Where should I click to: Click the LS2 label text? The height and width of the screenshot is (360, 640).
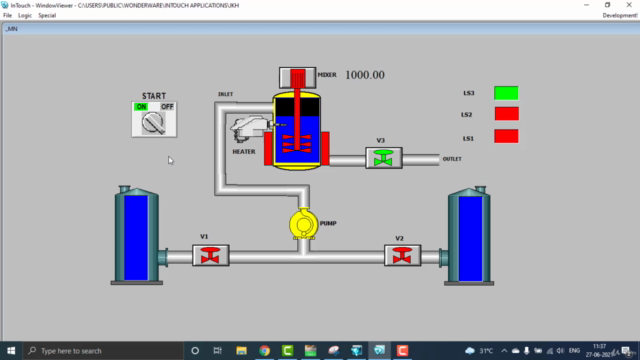[467, 115]
